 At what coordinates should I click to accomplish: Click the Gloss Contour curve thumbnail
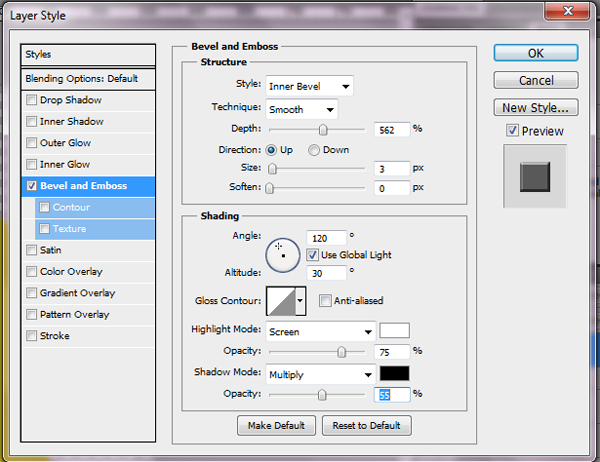click(x=281, y=301)
